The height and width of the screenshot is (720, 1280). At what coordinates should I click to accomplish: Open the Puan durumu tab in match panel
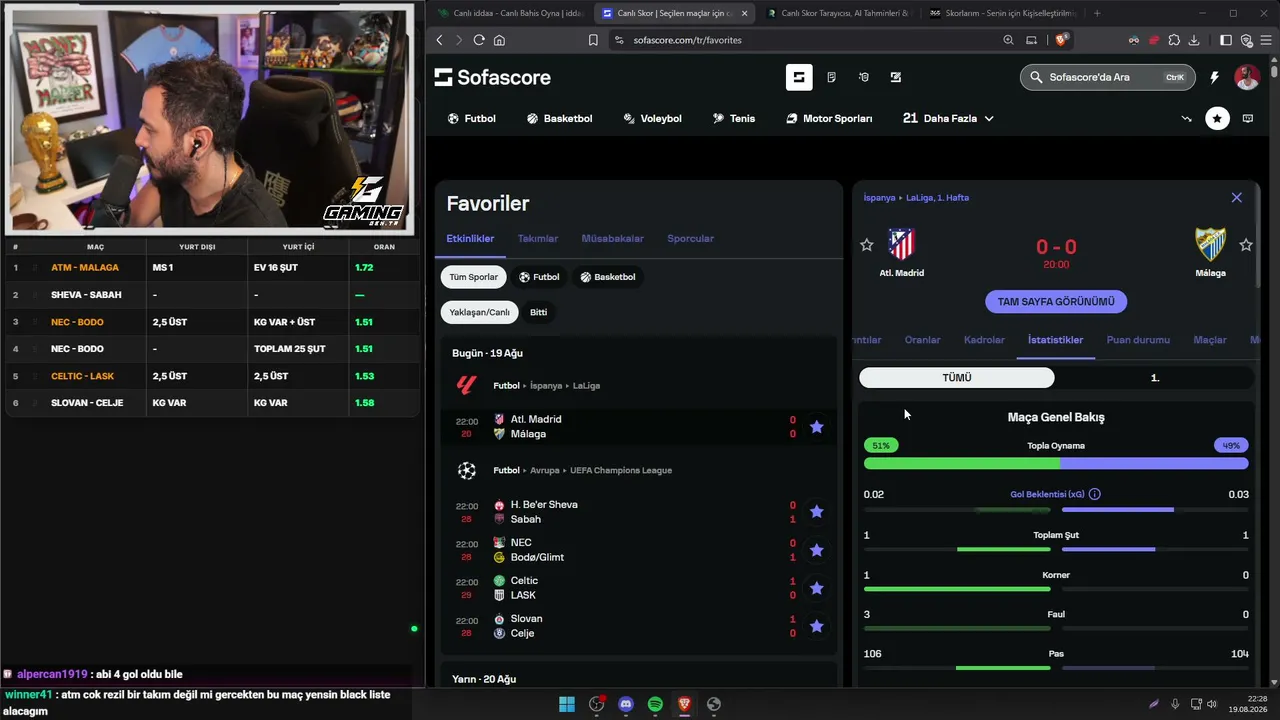[1138, 340]
